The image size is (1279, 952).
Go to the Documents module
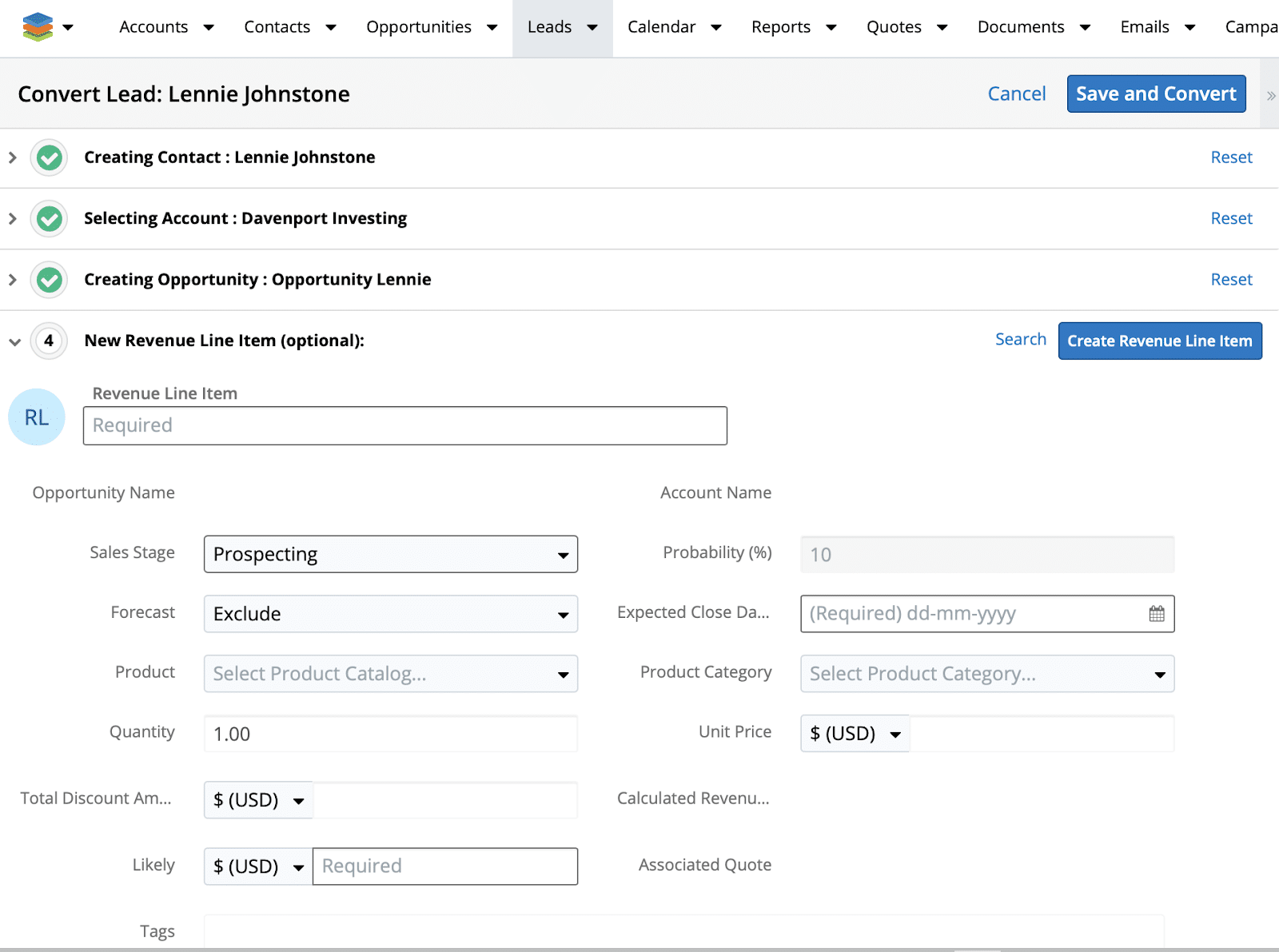(1021, 27)
